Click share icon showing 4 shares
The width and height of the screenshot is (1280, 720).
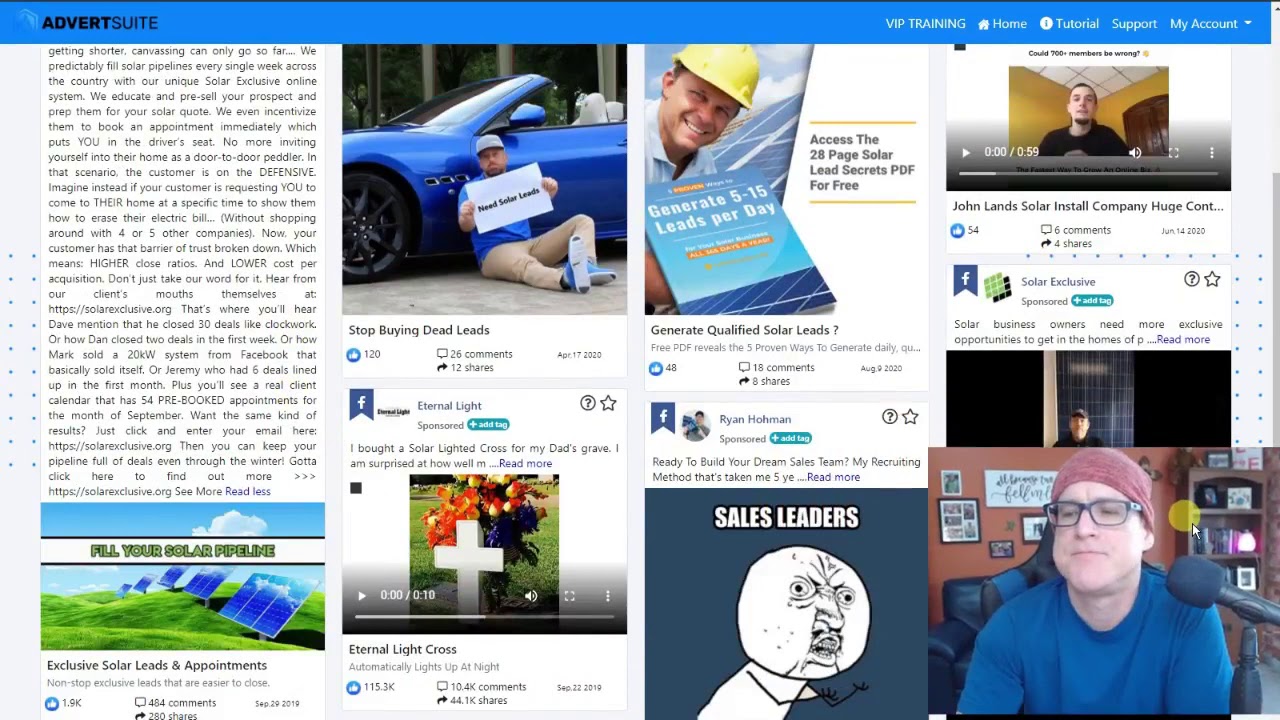click(1046, 244)
